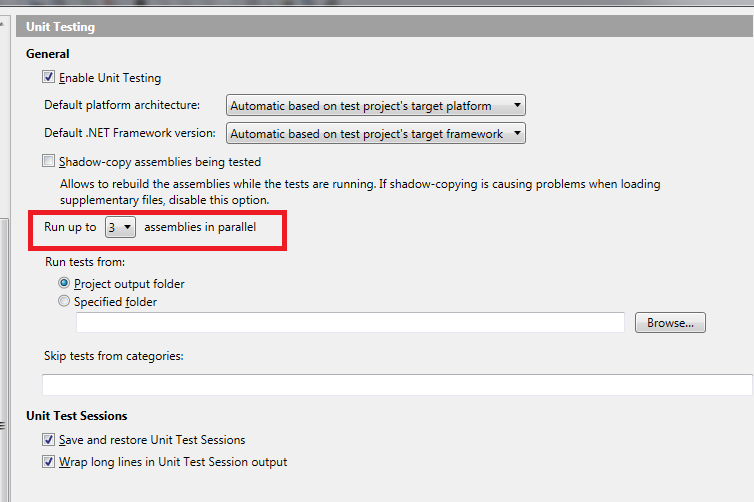Click the Unit Testing section header
Image resolution: width=754 pixels, height=502 pixels.
[x=385, y=26]
